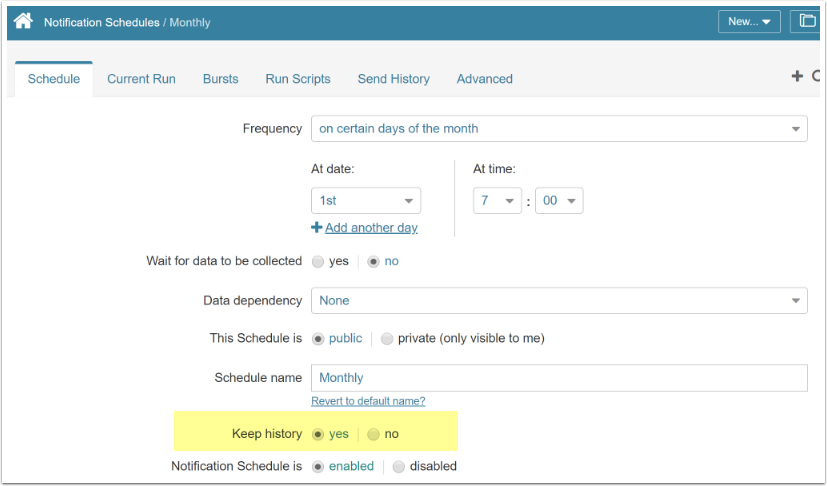Click the folder icon in top bar
This screenshot has width=827, height=486.
(x=804, y=21)
